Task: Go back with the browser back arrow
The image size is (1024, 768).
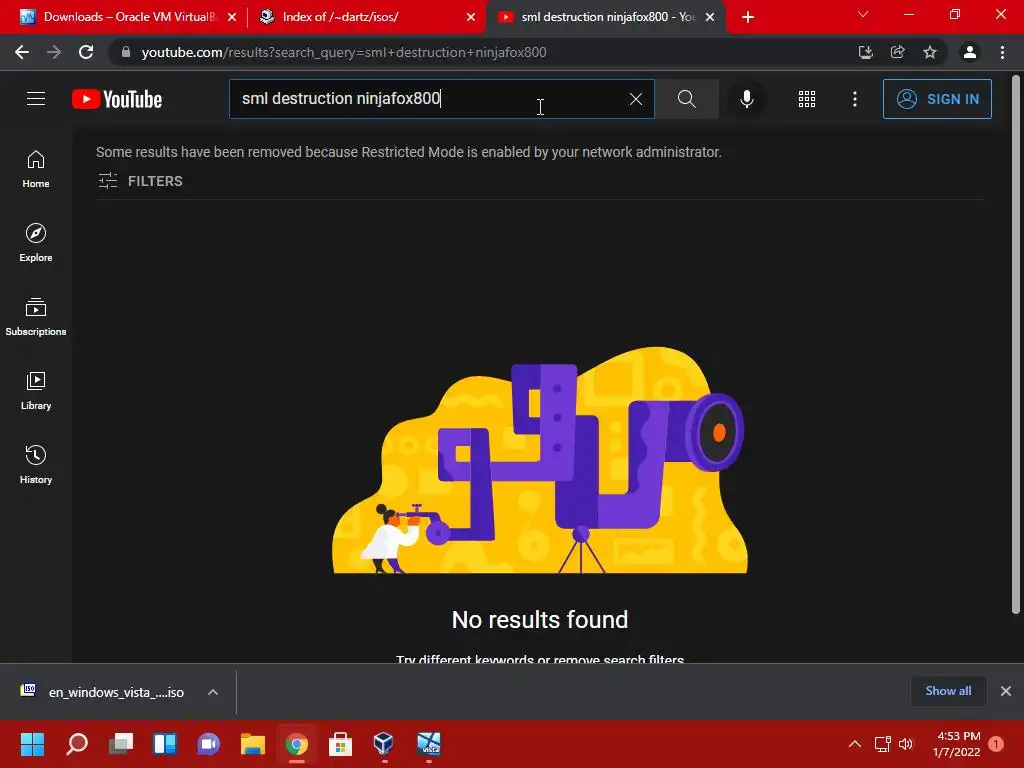Action: pyautogui.click(x=22, y=52)
